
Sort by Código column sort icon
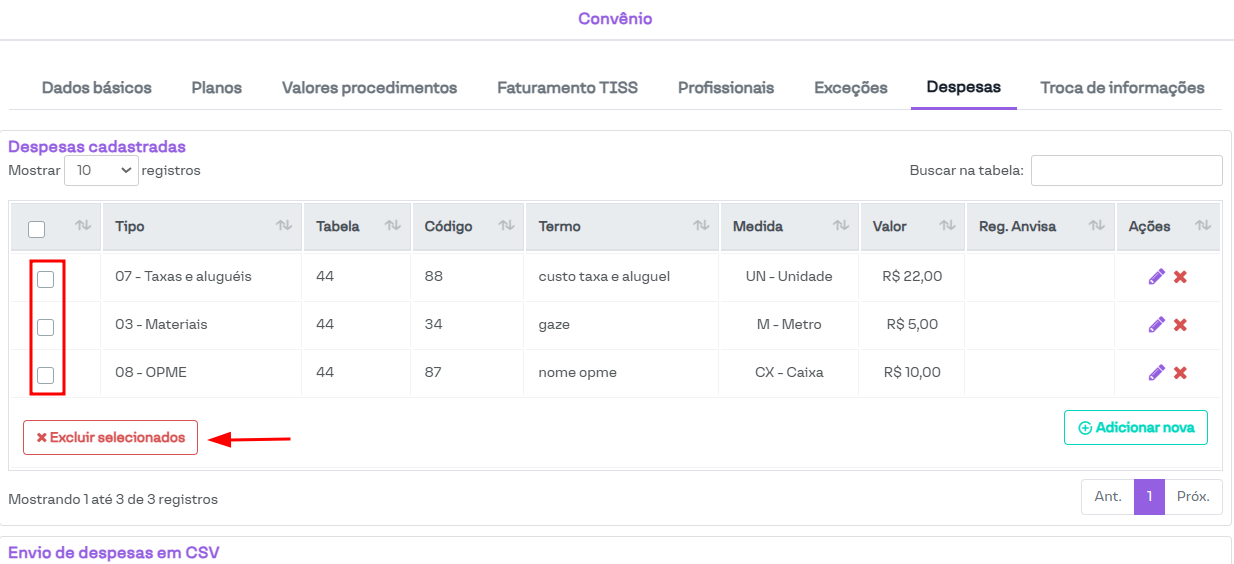[x=506, y=226]
